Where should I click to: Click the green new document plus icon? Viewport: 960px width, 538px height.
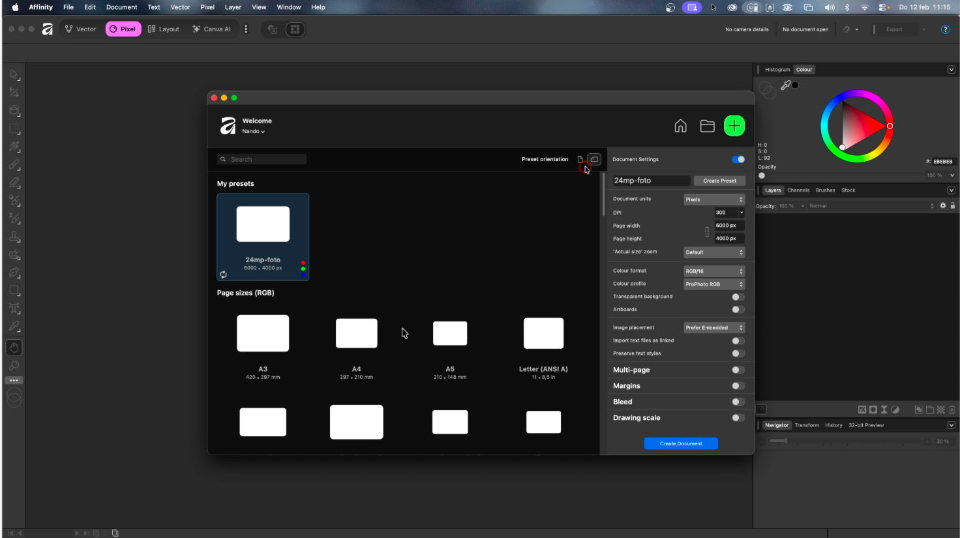point(735,125)
